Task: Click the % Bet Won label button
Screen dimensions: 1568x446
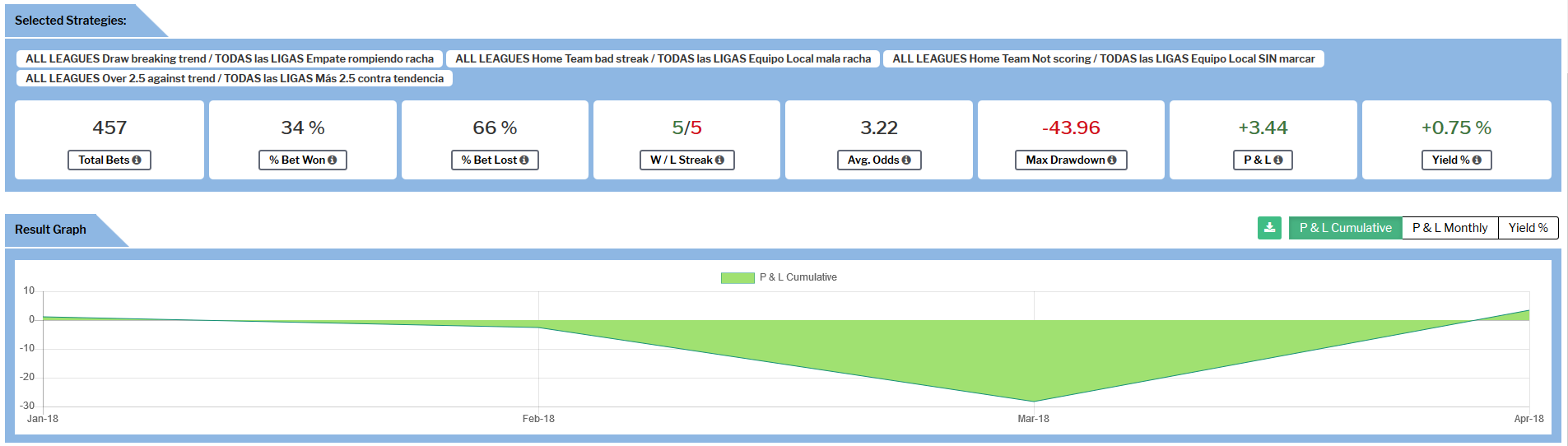Action: click(x=303, y=160)
